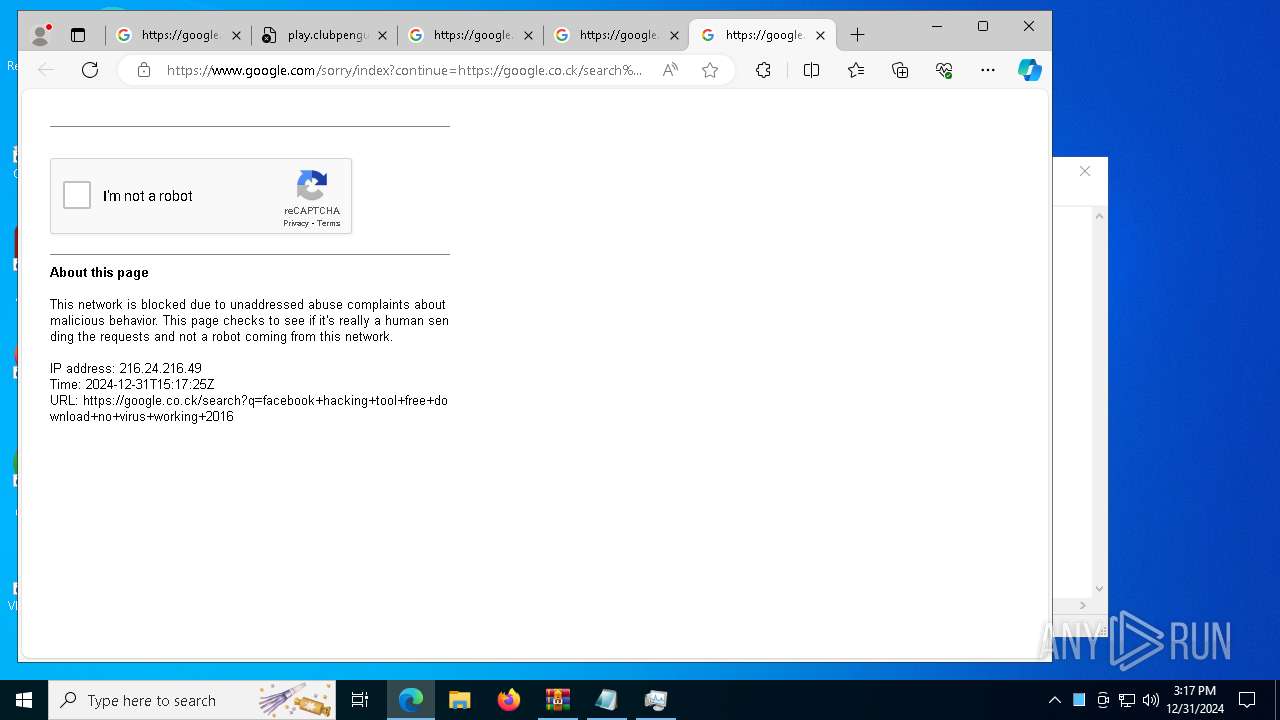
Task: Switch to the fourth google tab
Action: pos(616,35)
